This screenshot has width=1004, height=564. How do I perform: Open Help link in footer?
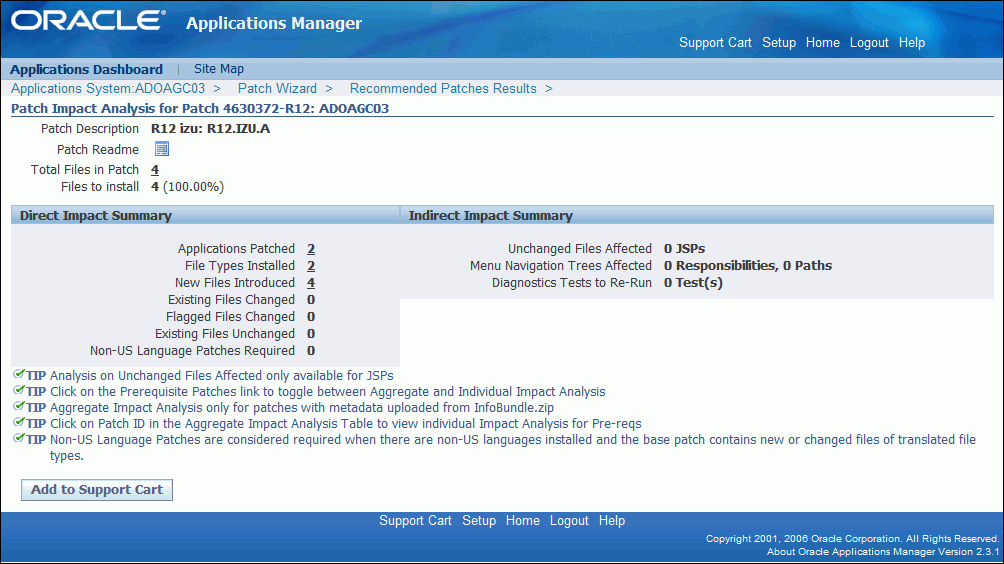[611, 520]
